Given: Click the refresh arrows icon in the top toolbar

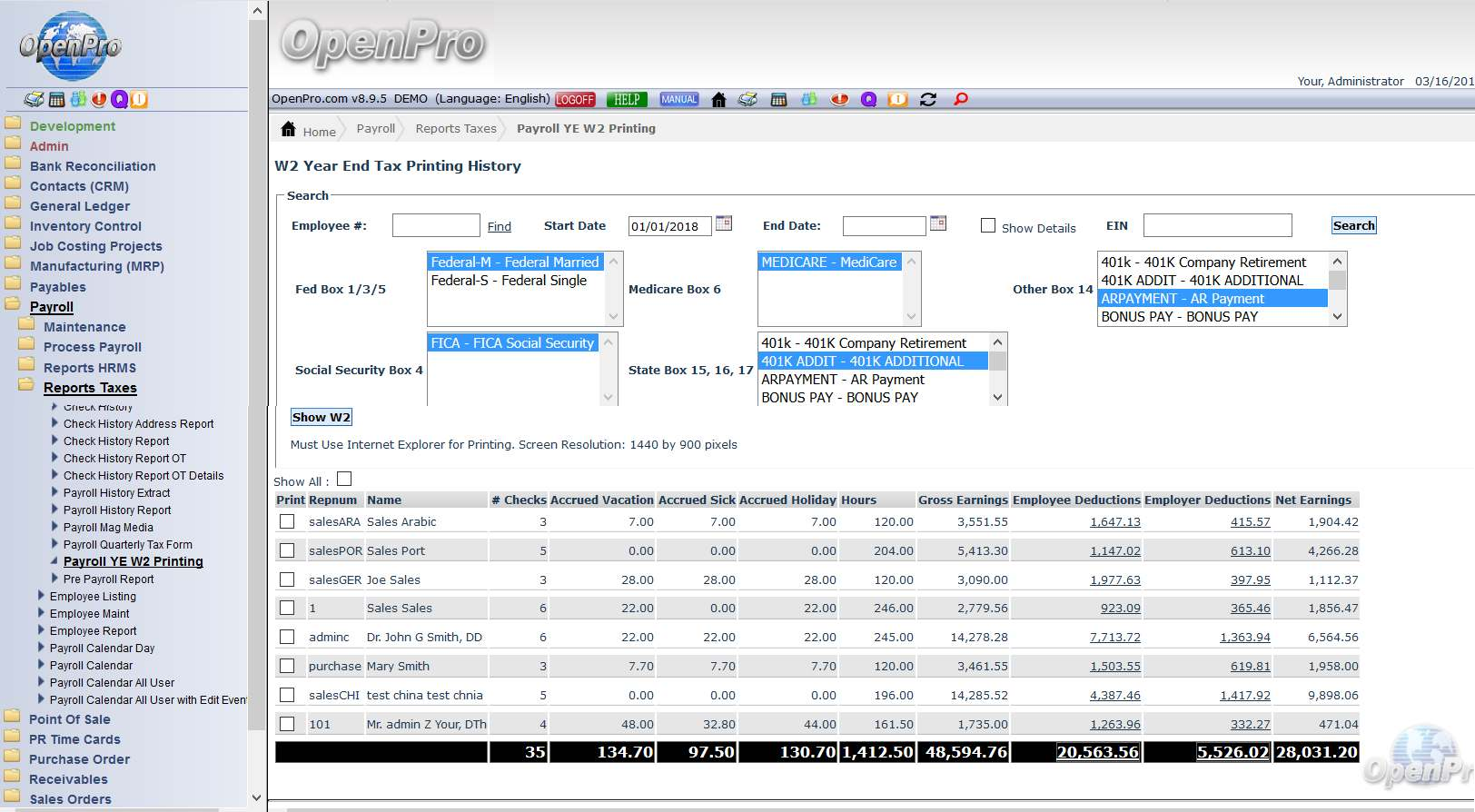Looking at the screenshot, I should point(928,100).
